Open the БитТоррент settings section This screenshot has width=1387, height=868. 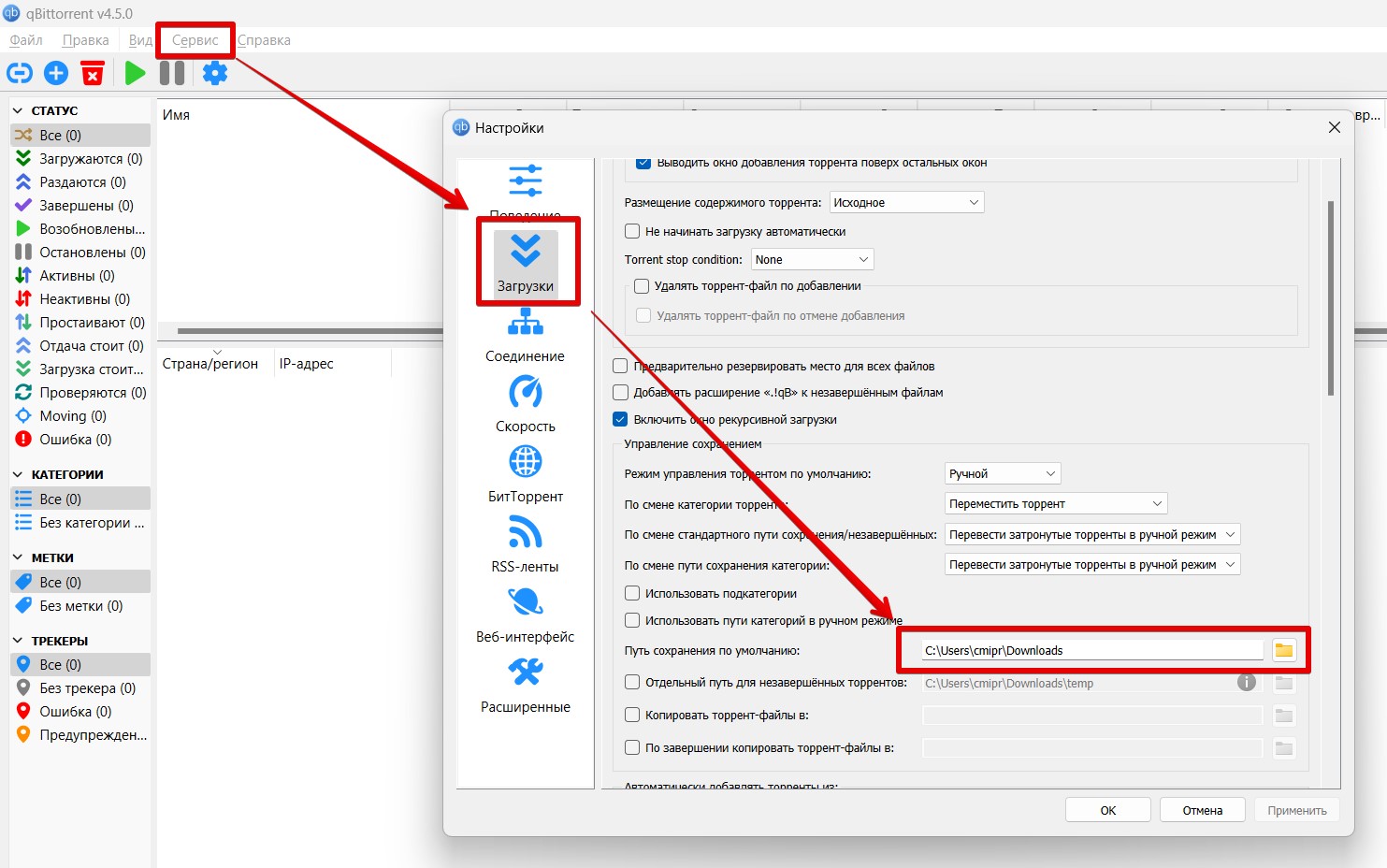pyautogui.click(x=526, y=476)
